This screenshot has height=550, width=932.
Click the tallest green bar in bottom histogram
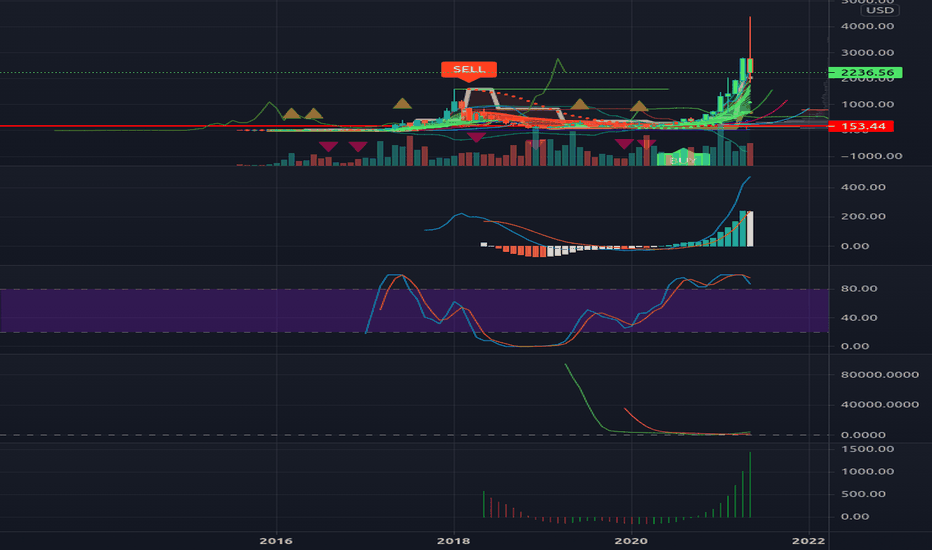tap(750, 485)
